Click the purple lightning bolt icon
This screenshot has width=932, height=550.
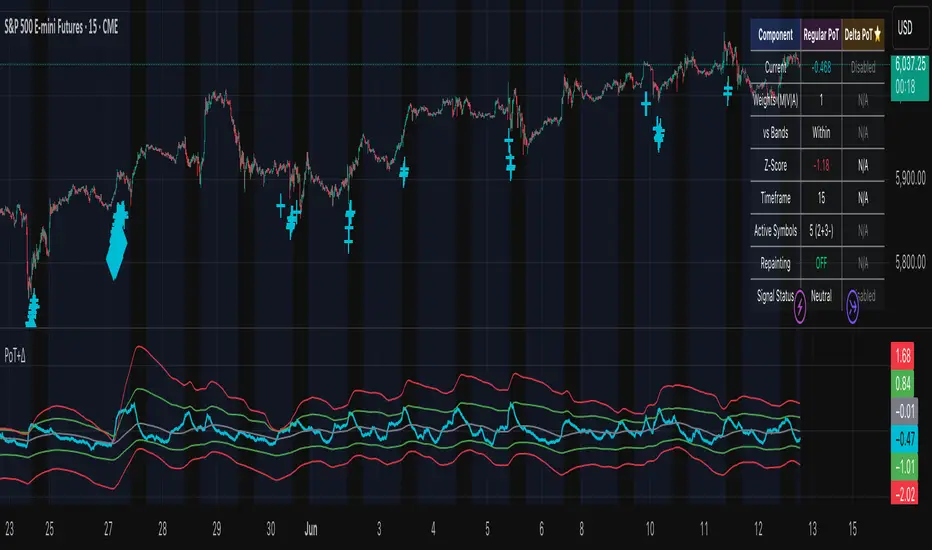click(x=800, y=307)
